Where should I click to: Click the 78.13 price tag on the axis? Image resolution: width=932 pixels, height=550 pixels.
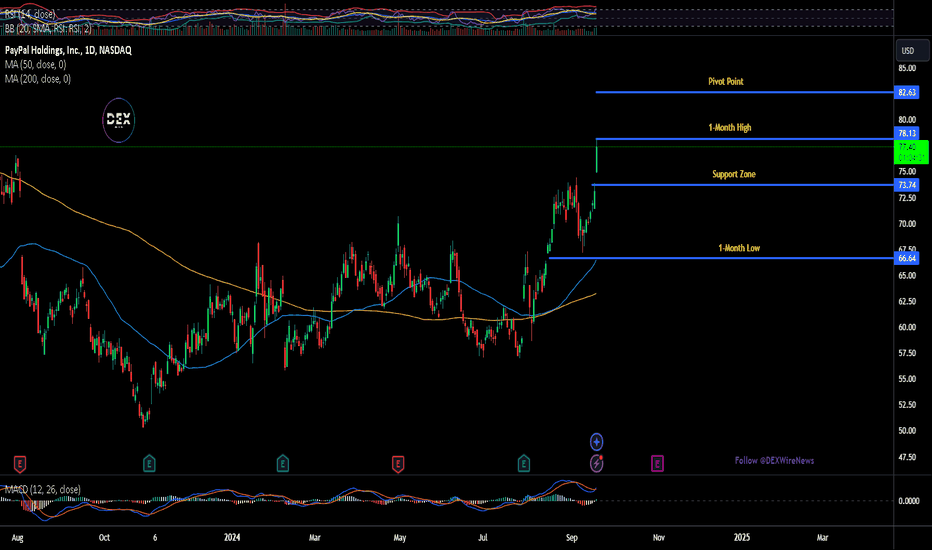click(907, 133)
